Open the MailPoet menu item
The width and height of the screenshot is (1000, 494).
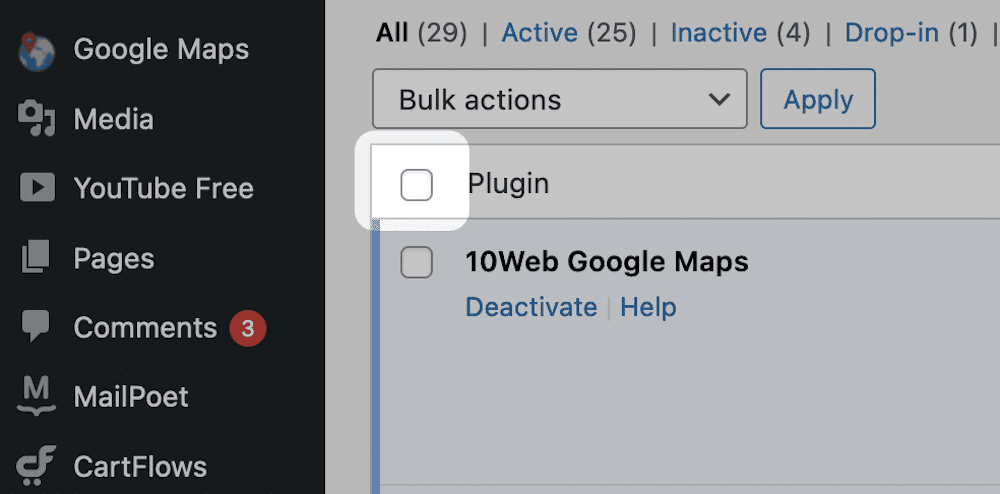(131, 397)
